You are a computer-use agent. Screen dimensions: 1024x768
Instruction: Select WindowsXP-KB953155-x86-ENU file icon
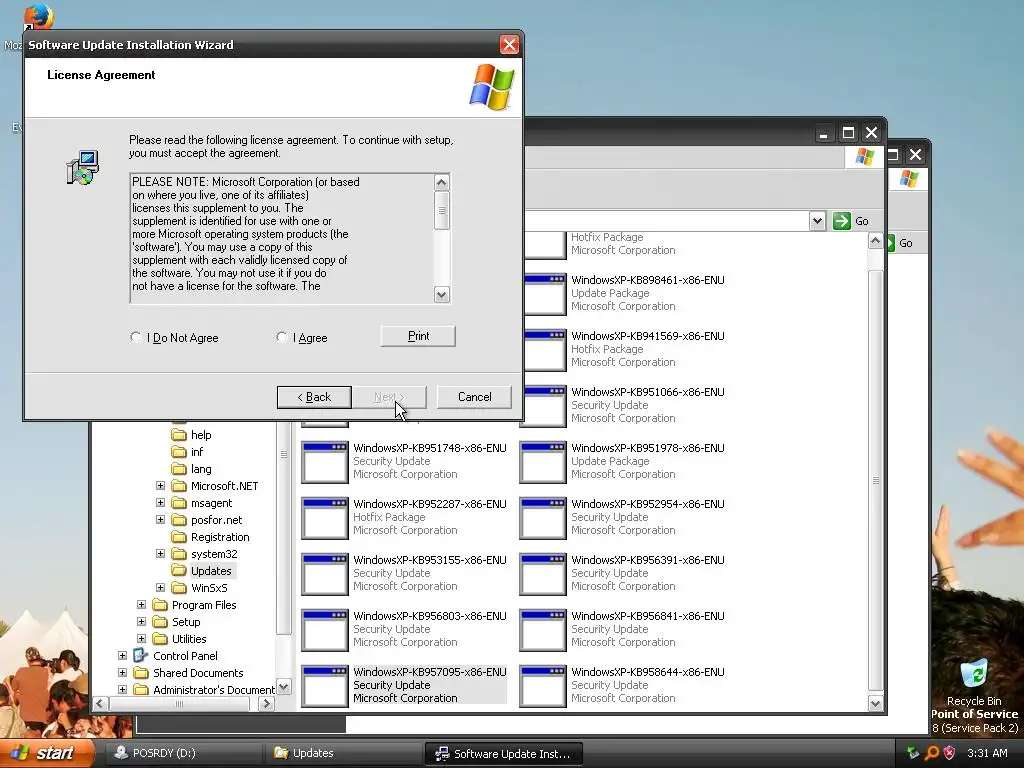[x=325, y=575]
